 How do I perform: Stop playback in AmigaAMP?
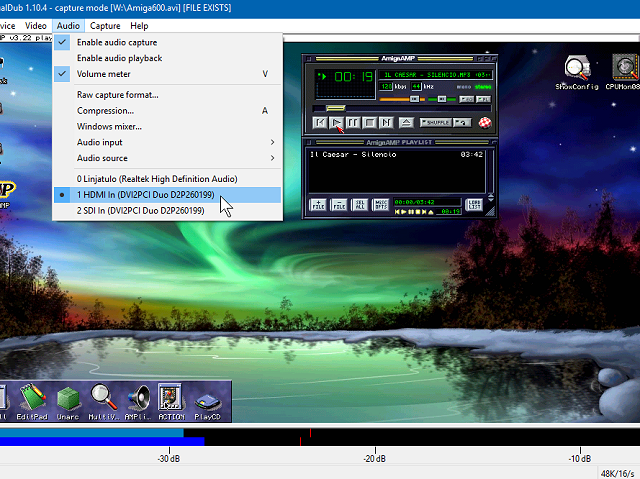point(369,123)
